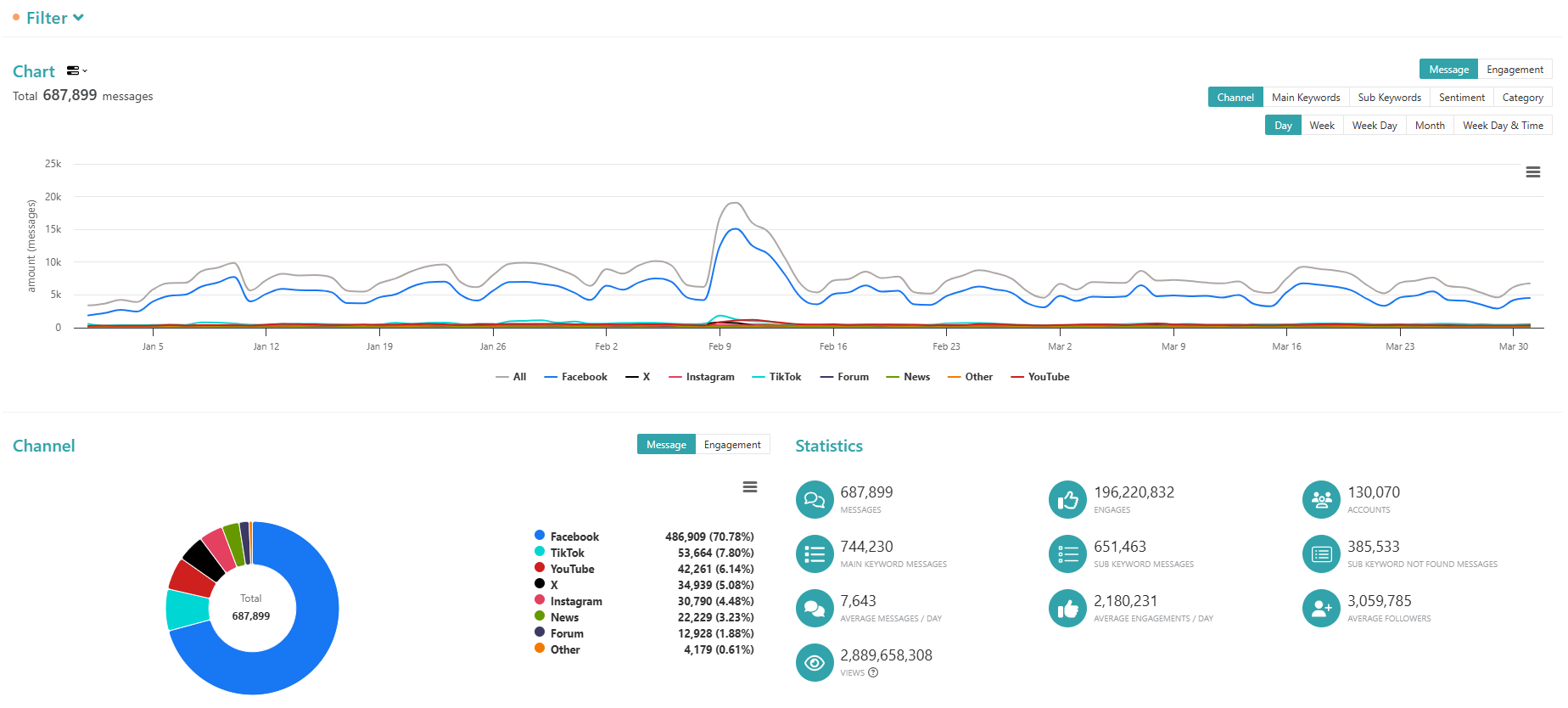Click the Messages speech-bubbles statistic icon

point(815,499)
